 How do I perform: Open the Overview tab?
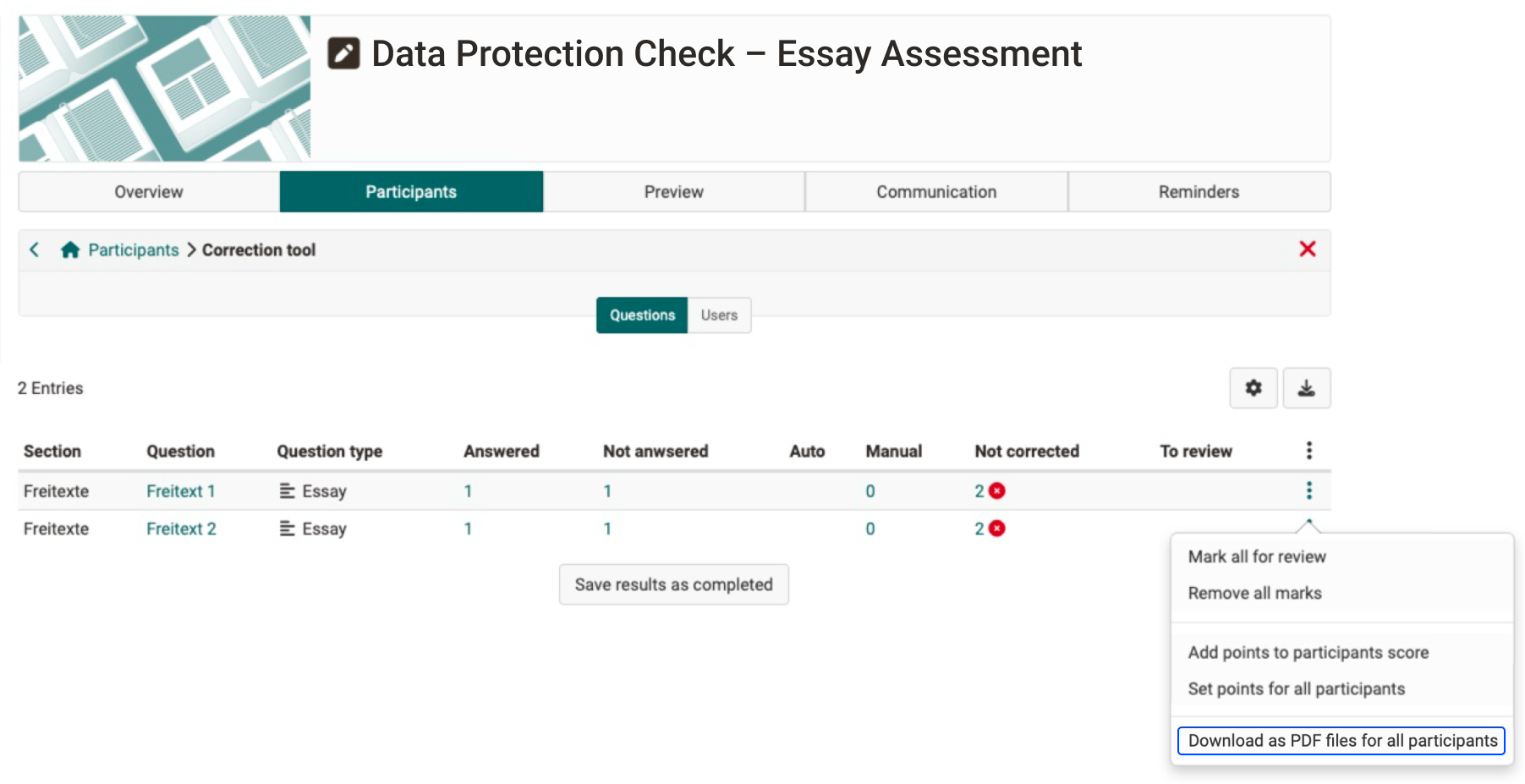click(x=149, y=192)
